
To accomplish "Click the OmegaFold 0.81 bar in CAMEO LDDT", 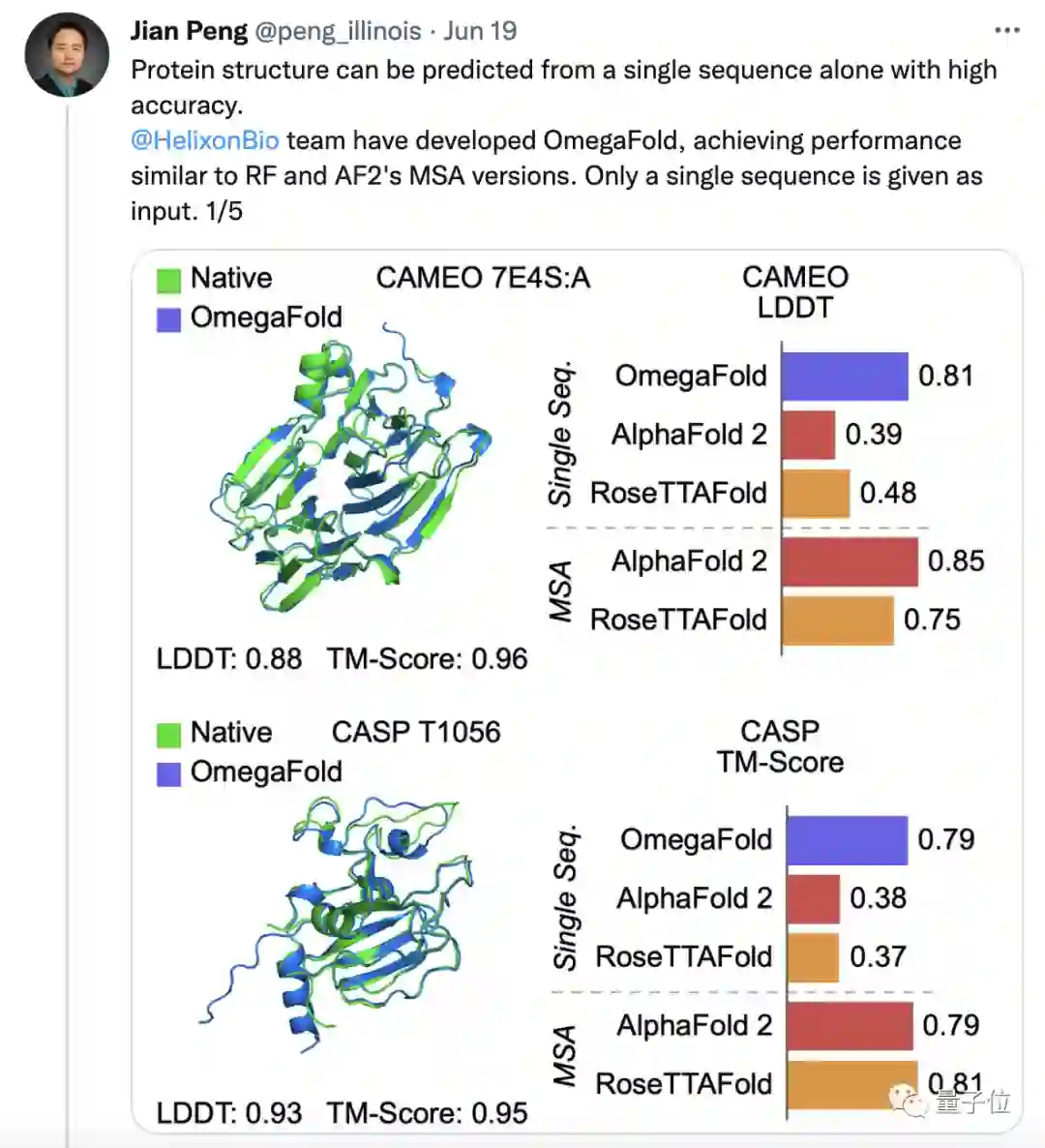I will 844,377.
